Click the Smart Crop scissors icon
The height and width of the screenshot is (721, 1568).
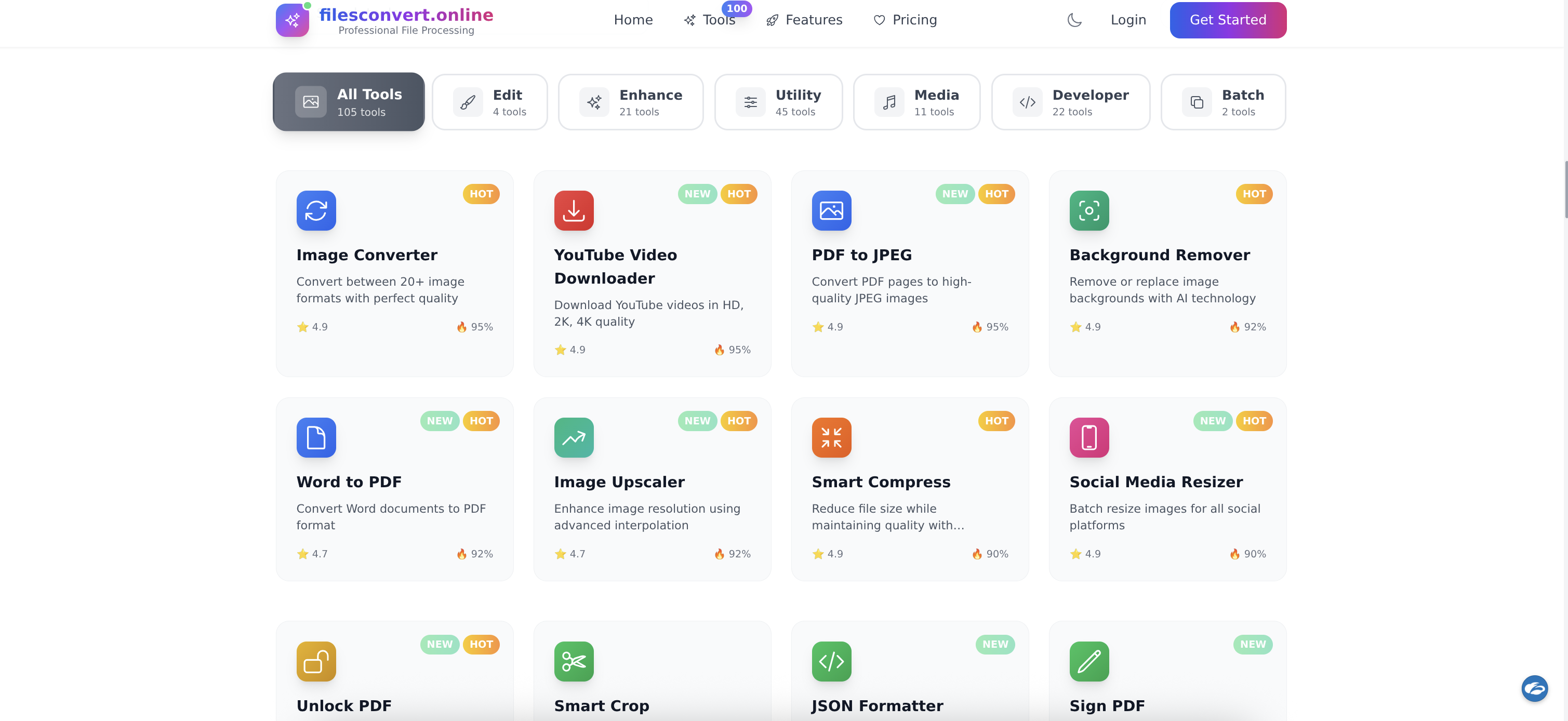pyautogui.click(x=574, y=661)
